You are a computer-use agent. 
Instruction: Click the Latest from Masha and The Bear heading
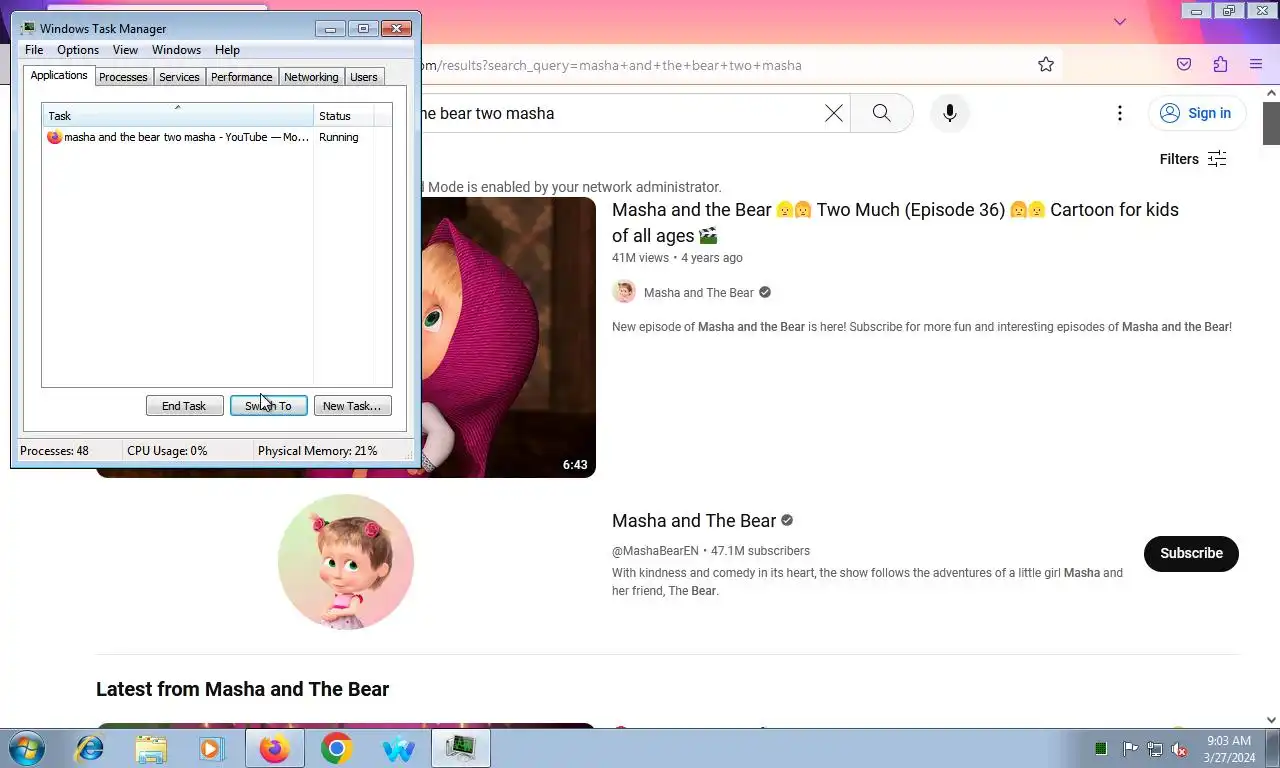point(242,689)
